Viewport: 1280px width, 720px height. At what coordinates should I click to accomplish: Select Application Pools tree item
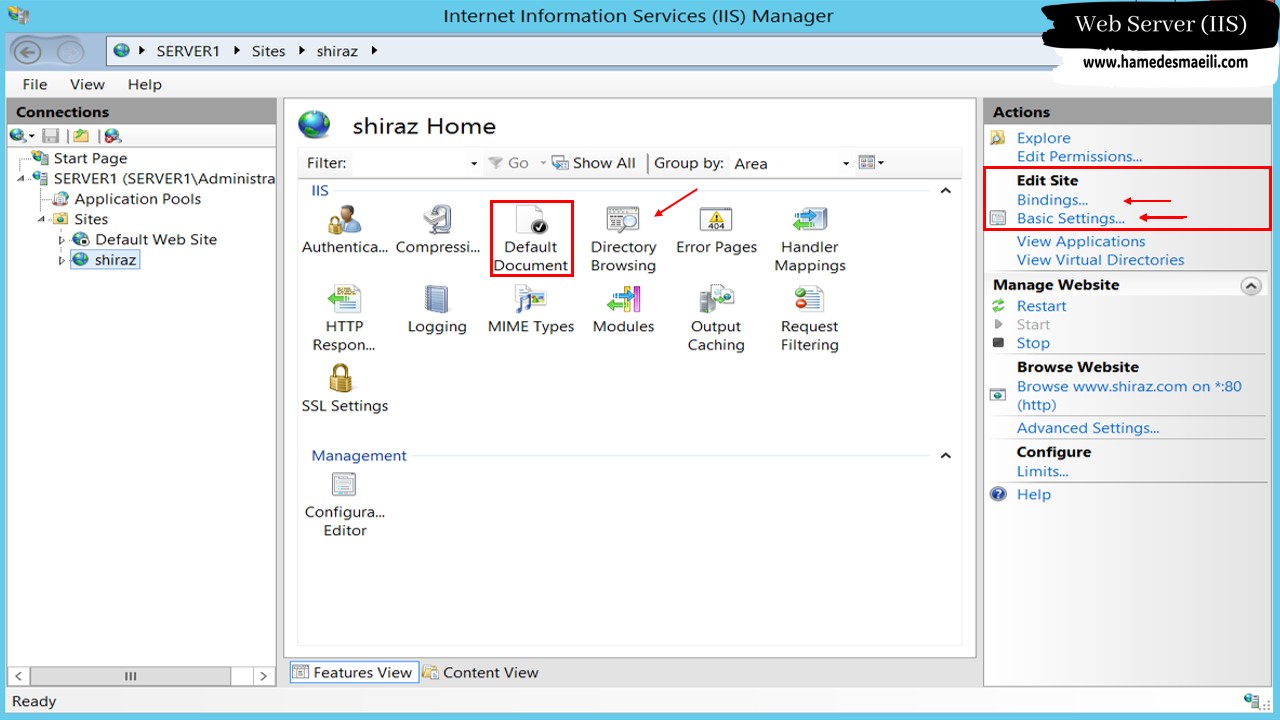137,199
